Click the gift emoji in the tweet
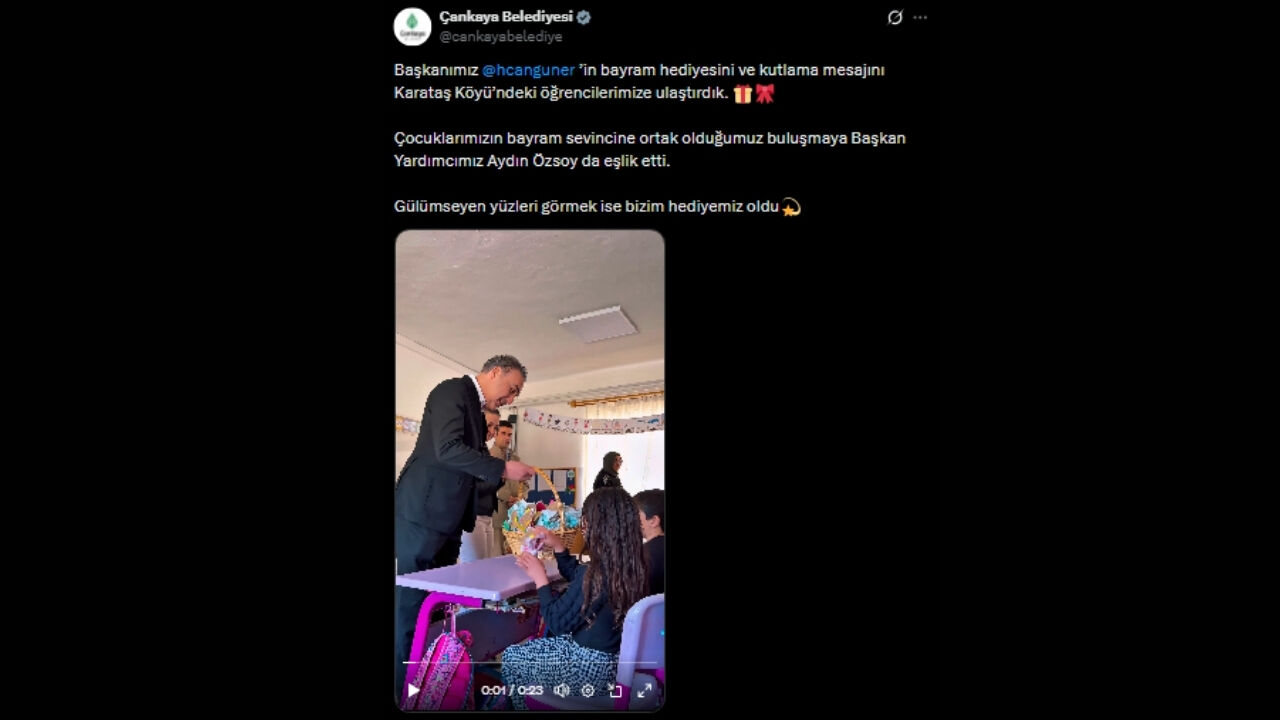Screen dimensions: 1280x720 tap(743, 94)
